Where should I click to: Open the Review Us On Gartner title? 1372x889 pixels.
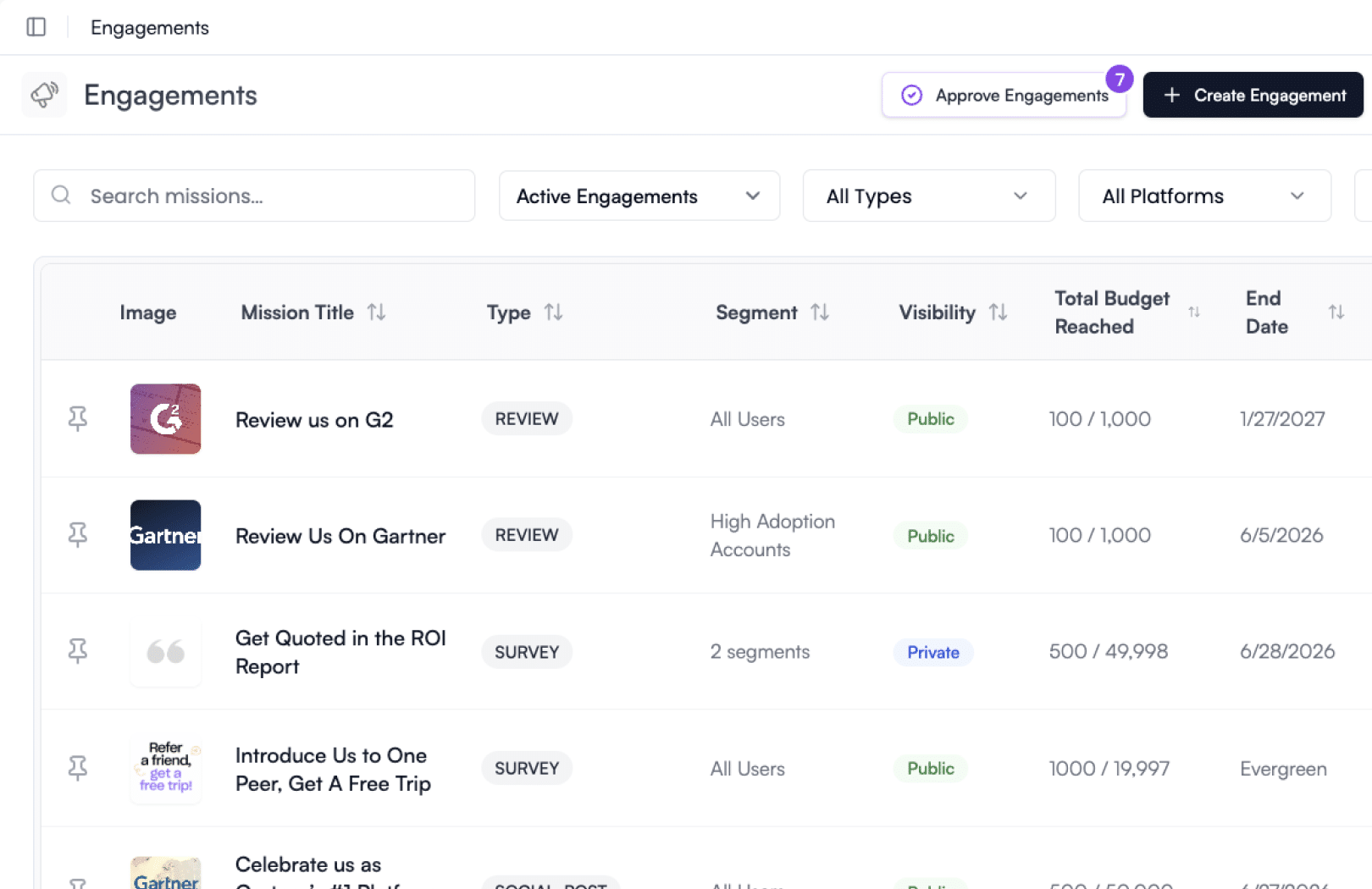click(x=340, y=536)
